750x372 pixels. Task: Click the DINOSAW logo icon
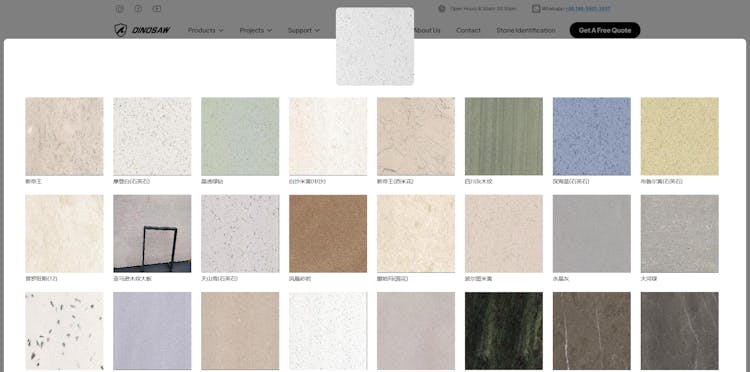coord(121,30)
